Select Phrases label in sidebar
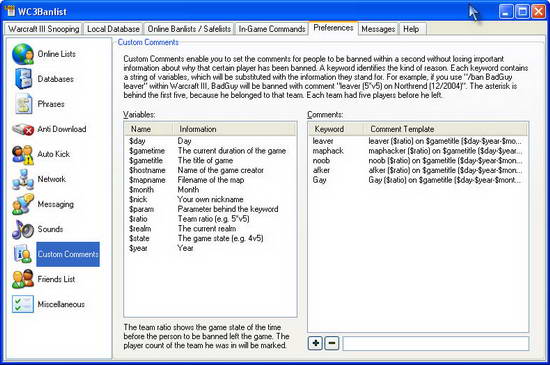The height and width of the screenshot is (365, 550). pos(51,104)
